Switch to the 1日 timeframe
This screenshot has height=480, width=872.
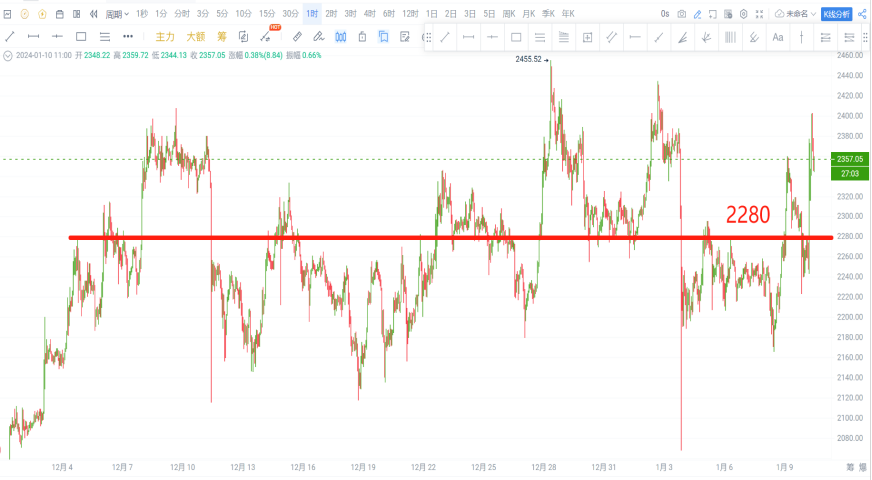point(432,14)
